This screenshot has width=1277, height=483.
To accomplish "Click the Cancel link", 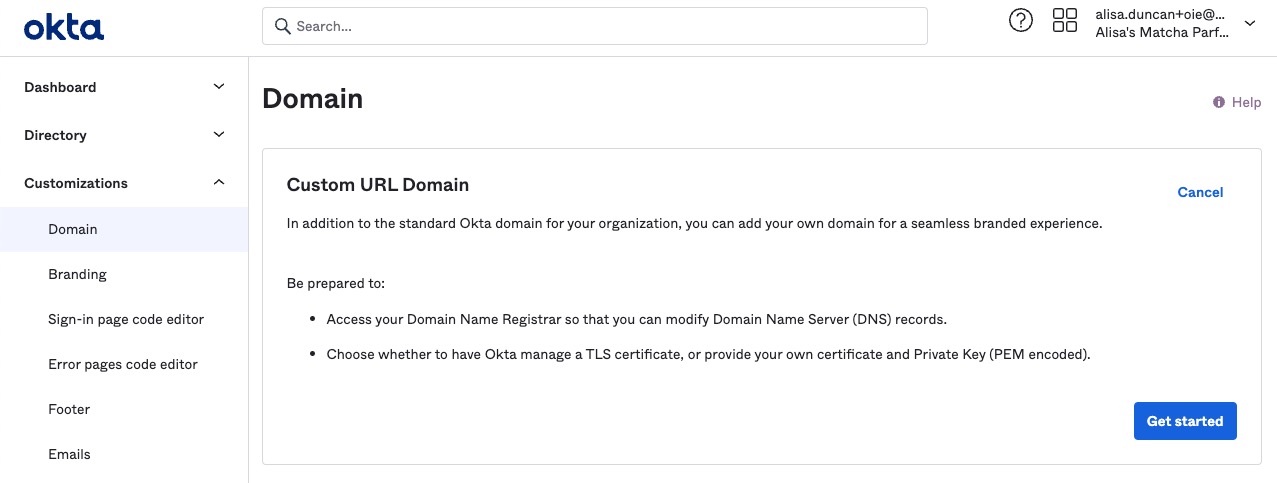I will (1200, 192).
